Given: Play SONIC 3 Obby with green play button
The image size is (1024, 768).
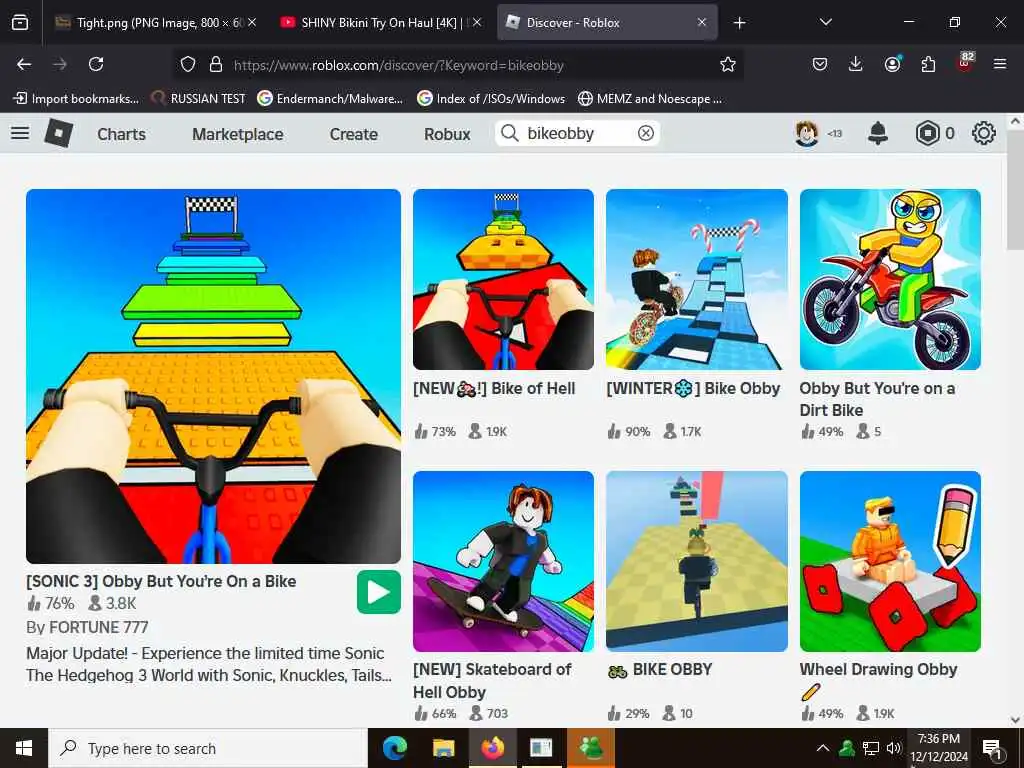Looking at the screenshot, I should point(379,592).
